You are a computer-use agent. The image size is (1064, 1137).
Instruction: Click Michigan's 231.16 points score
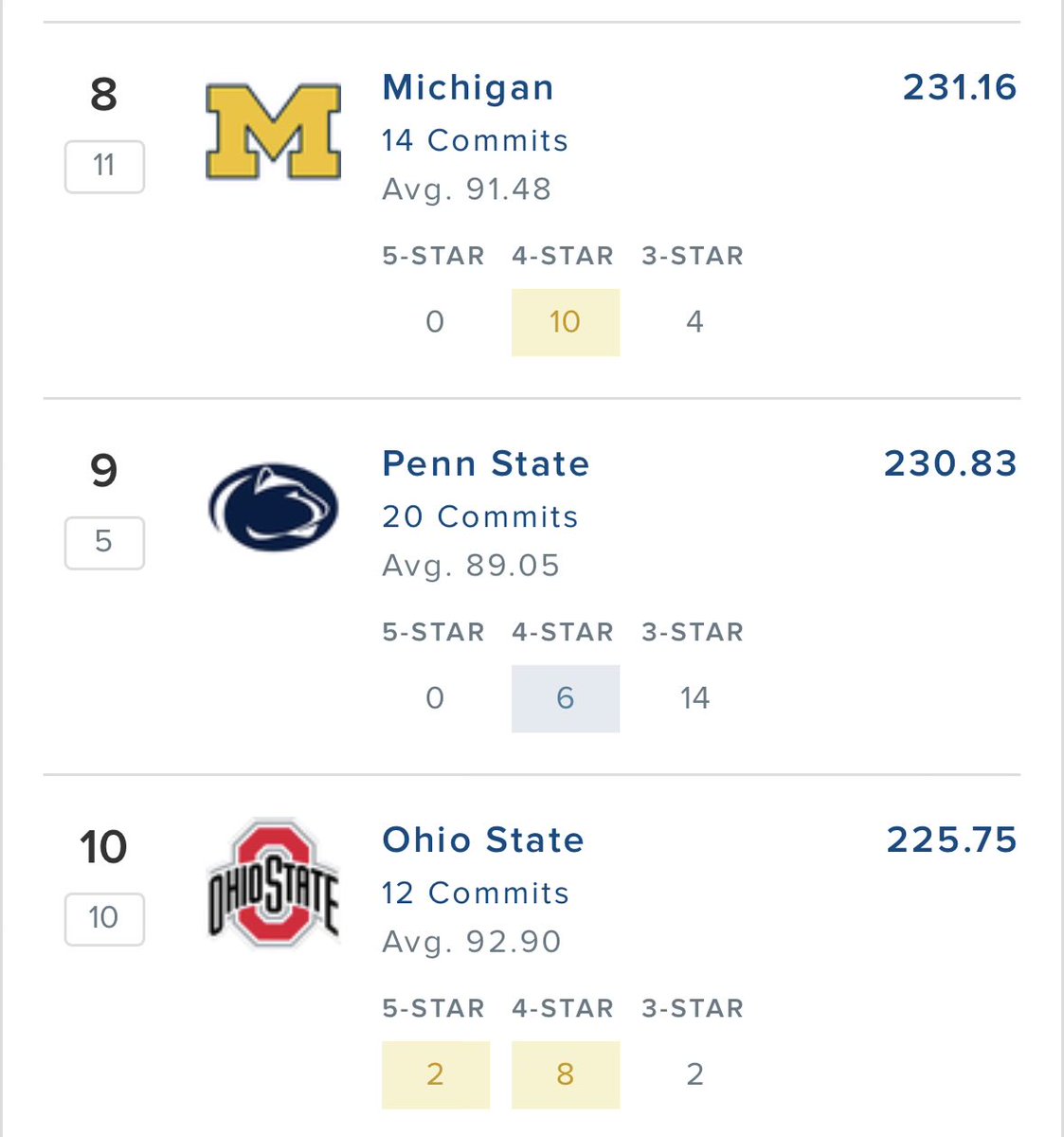click(960, 87)
